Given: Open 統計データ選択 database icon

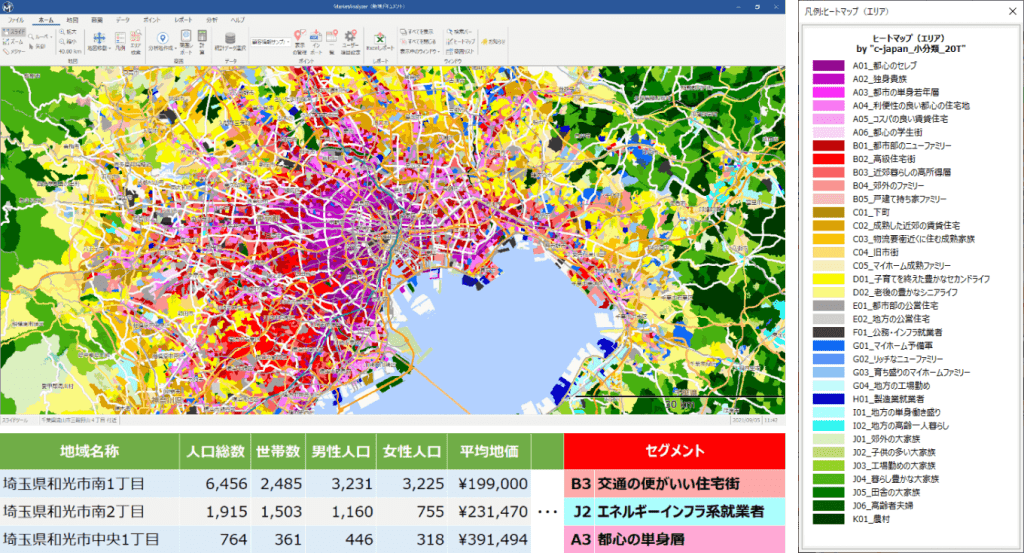Looking at the screenshot, I should tap(230, 40).
